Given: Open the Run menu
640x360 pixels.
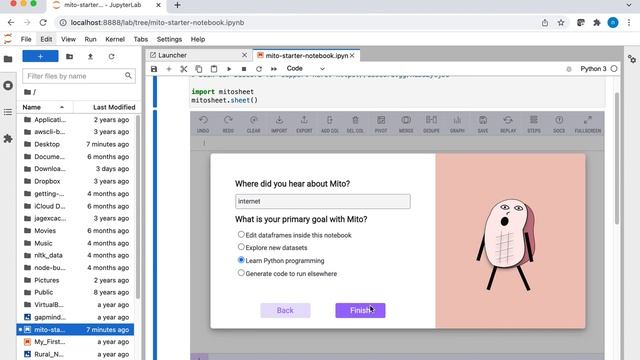Looking at the screenshot, I should (x=90, y=39).
